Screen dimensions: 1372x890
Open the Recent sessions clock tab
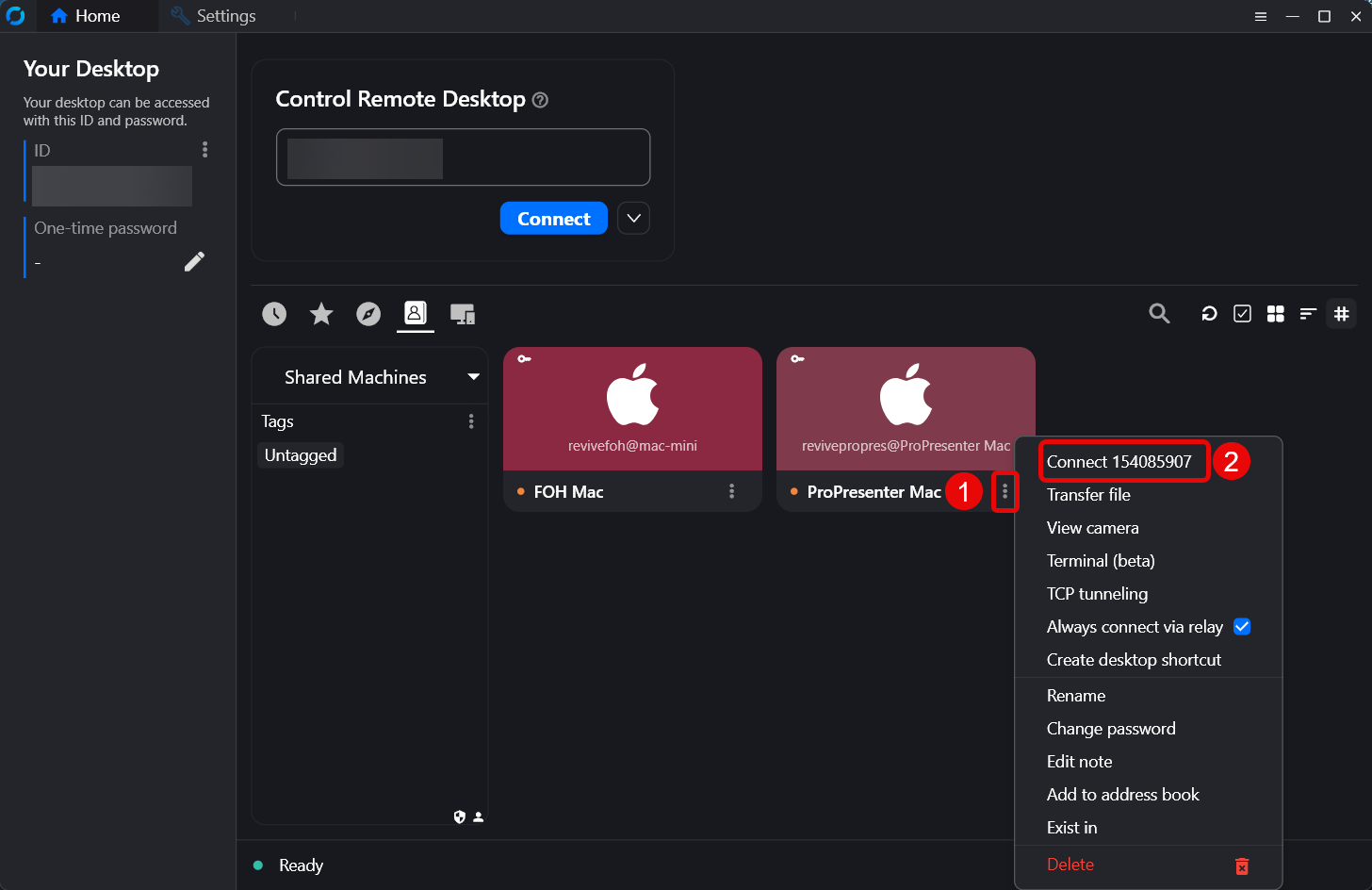pos(274,314)
